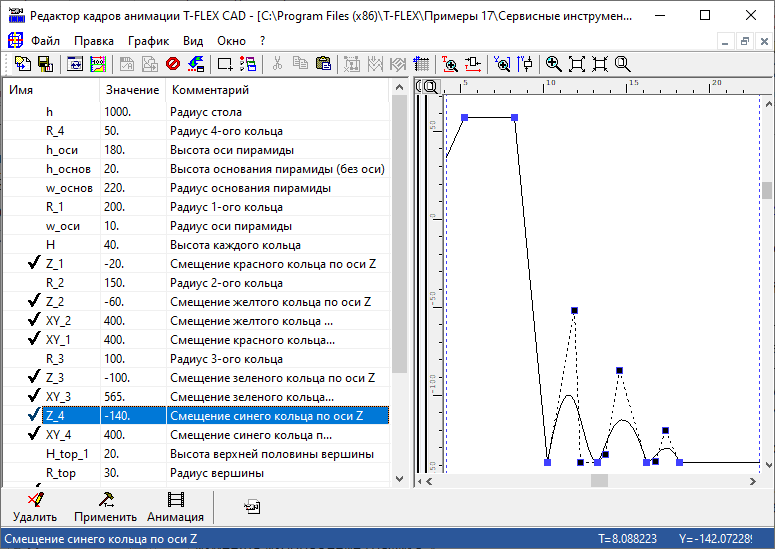
Task: Toggle the checkmark for variable XY_2
Action: click(35, 321)
